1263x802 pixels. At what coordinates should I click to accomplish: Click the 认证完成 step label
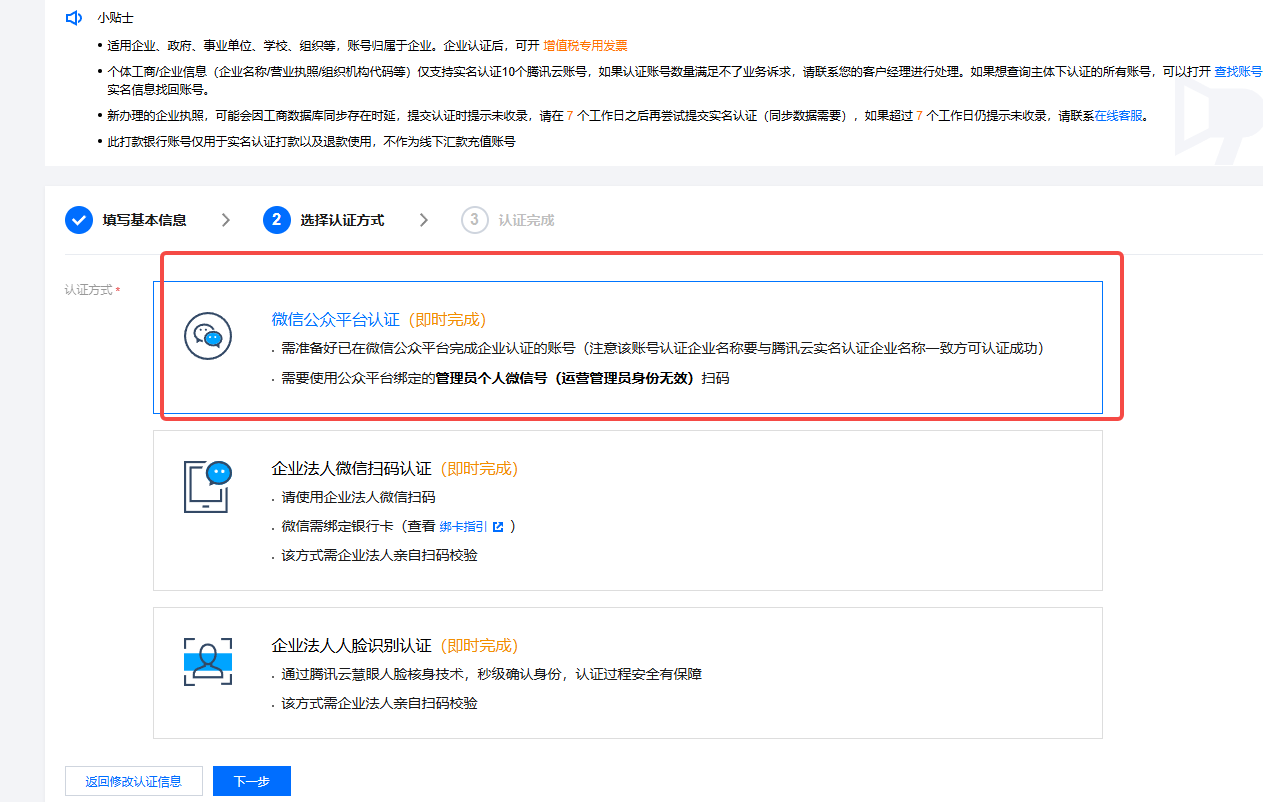pyautogui.click(x=526, y=220)
